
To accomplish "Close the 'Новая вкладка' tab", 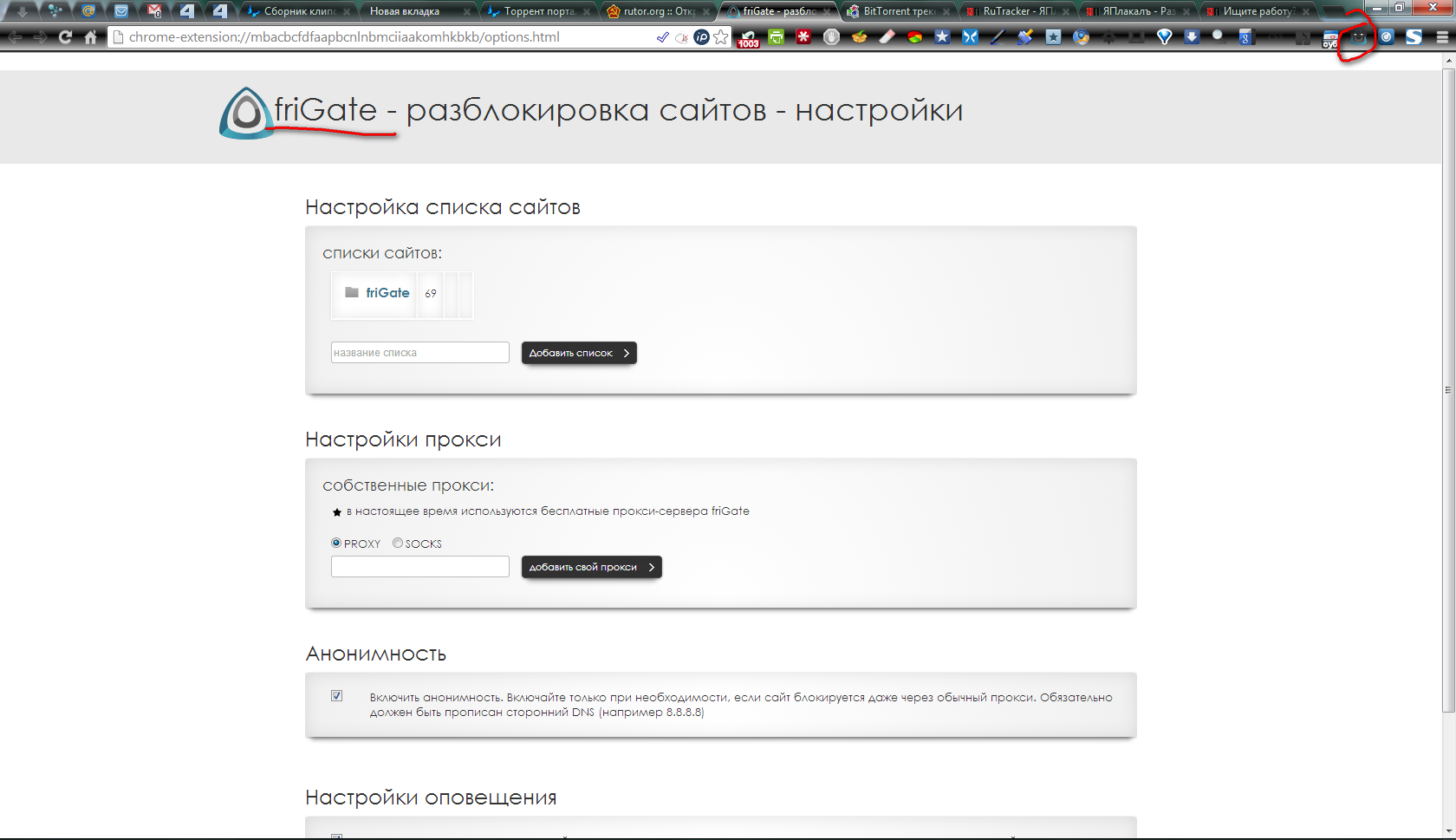I will [467, 12].
